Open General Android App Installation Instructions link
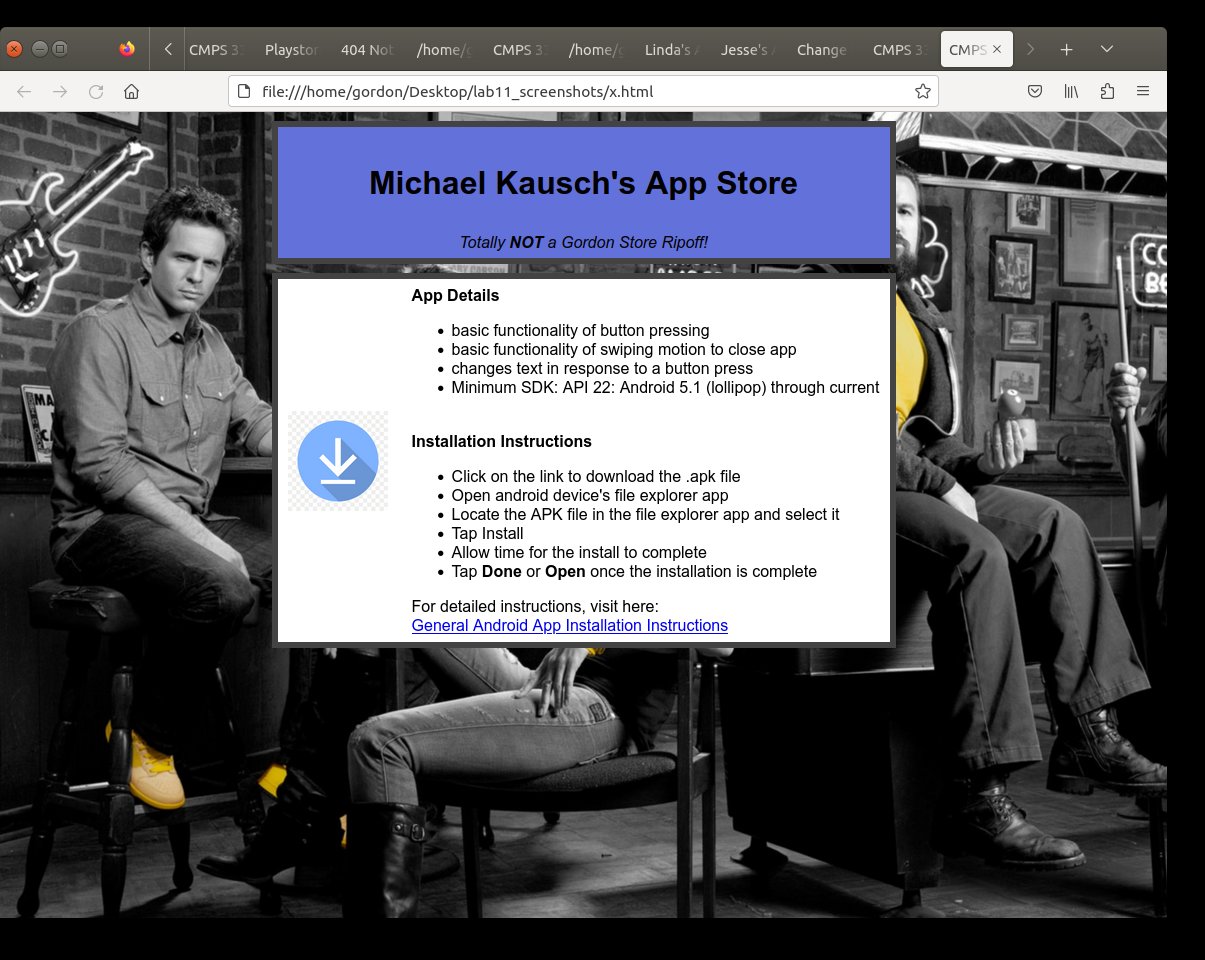Viewport: 1205px width, 960px height. click(x=569, y=626)
